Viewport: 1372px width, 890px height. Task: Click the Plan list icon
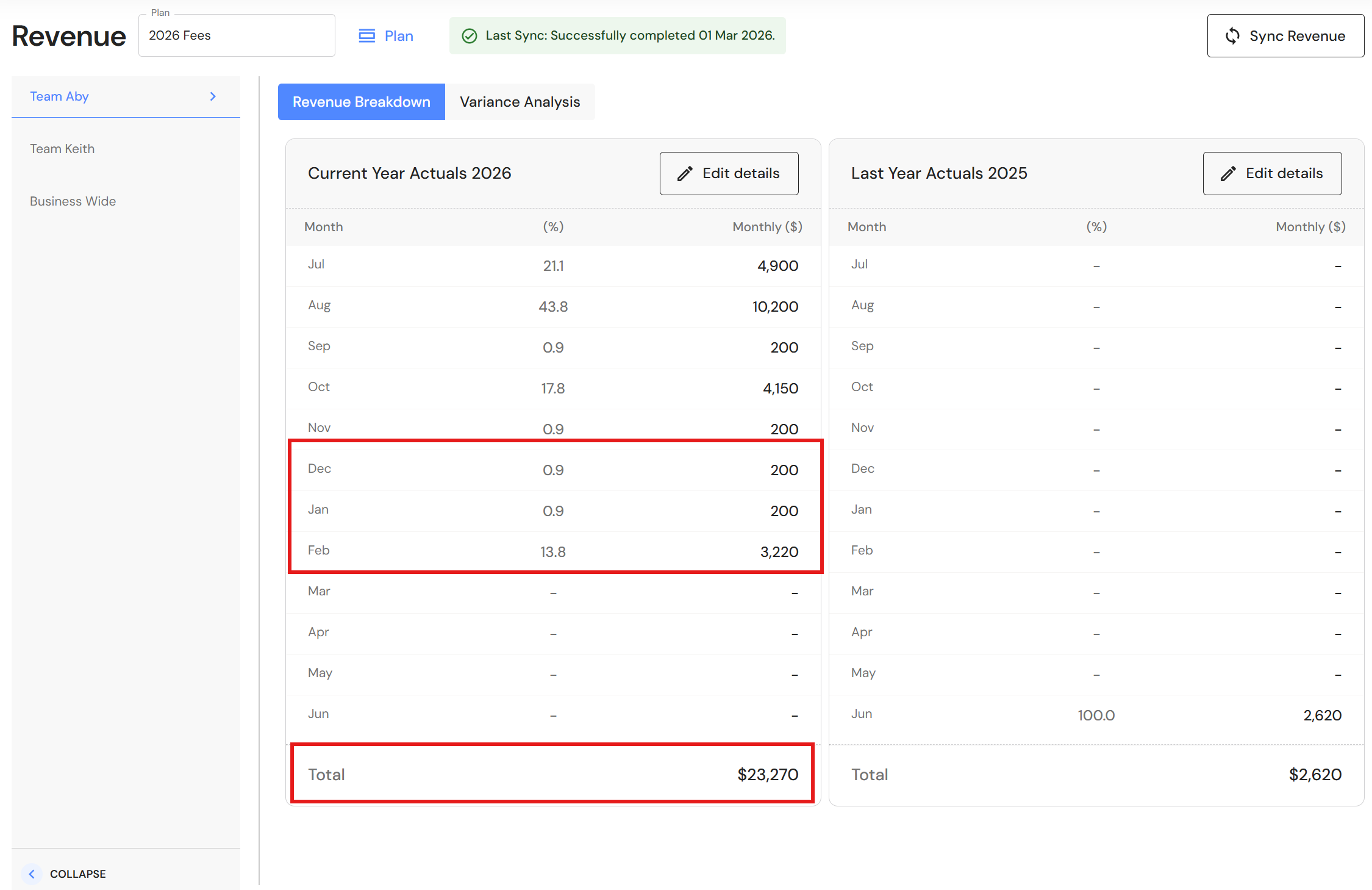point(366,36)
